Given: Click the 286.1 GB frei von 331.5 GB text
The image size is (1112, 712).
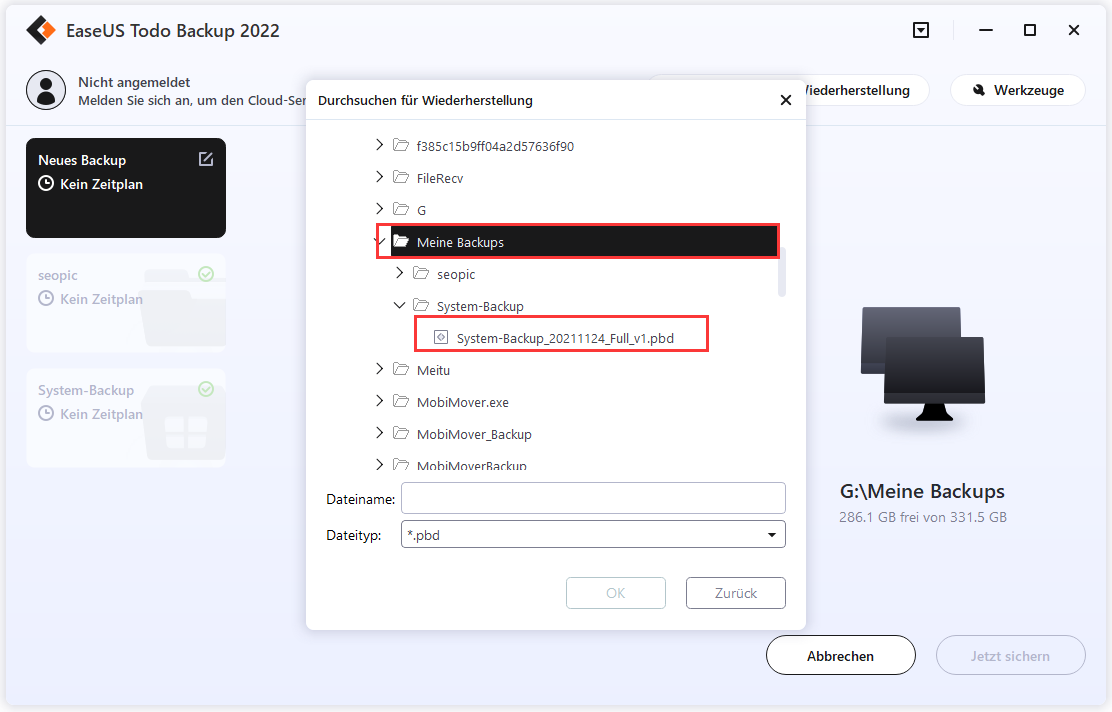Looking at the screenshot, I should pos(923,517).
